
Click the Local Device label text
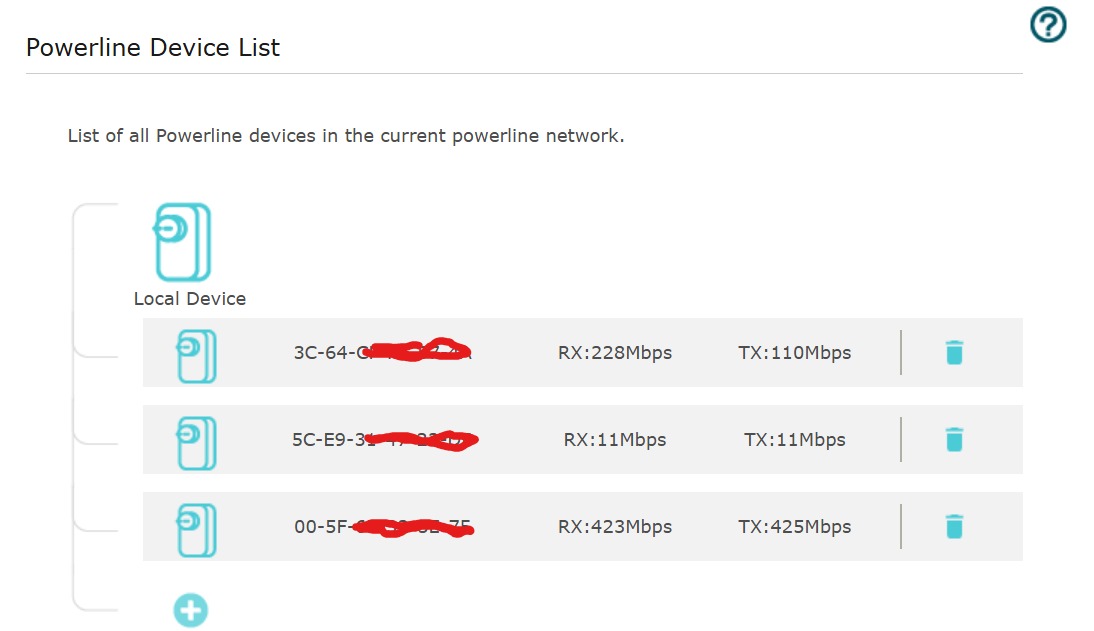tap(189, 298)
